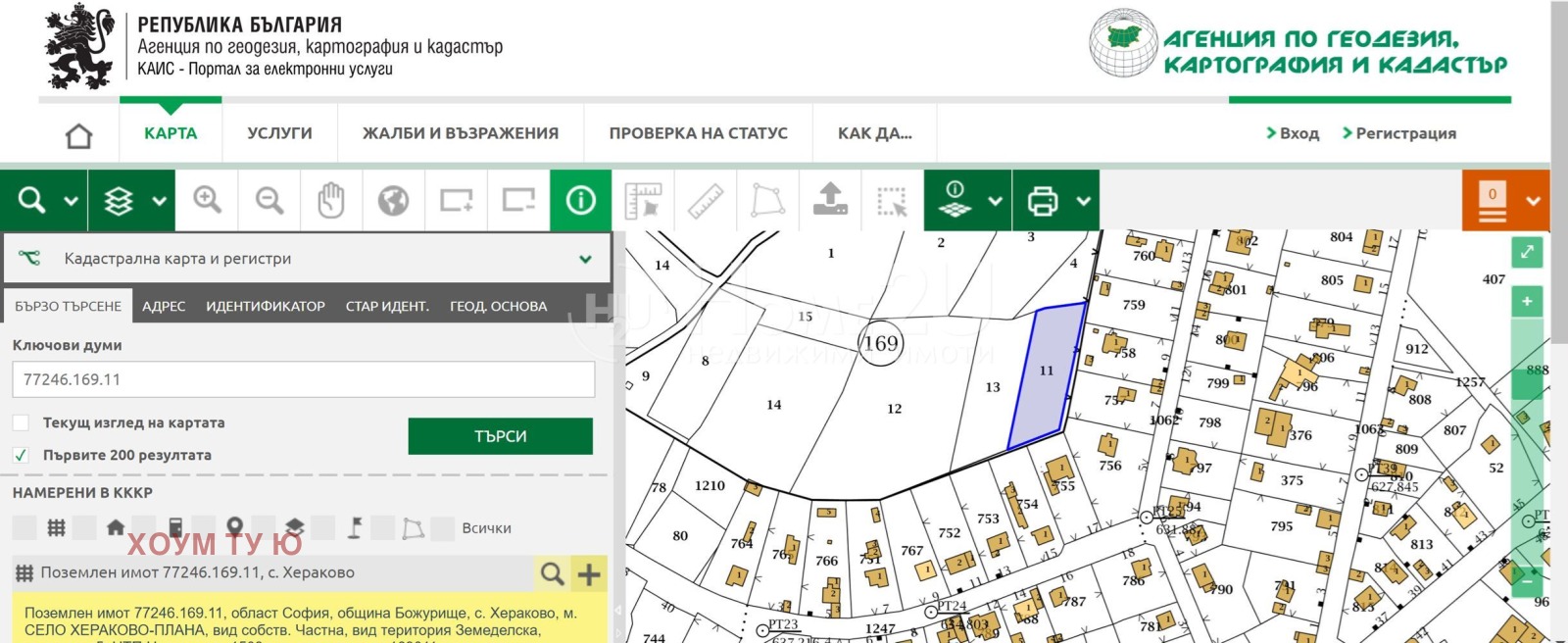Switch to the 'ИДЕНТИФИКАТОР' search tab
The width and height of the screenshot is (1568, 643).
click(x=265, y=306)
